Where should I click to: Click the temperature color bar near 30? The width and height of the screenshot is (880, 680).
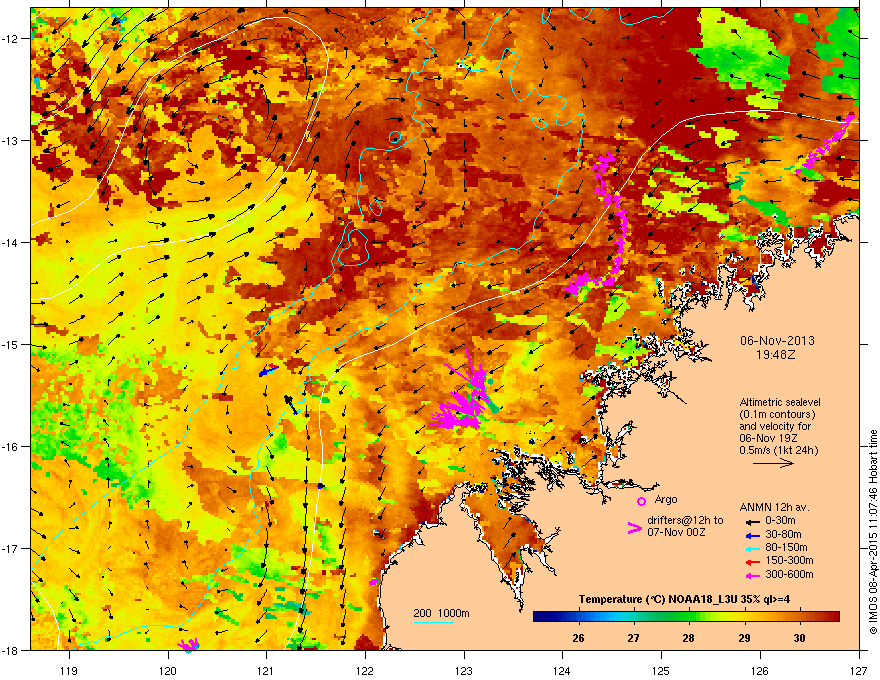(799, 617)
